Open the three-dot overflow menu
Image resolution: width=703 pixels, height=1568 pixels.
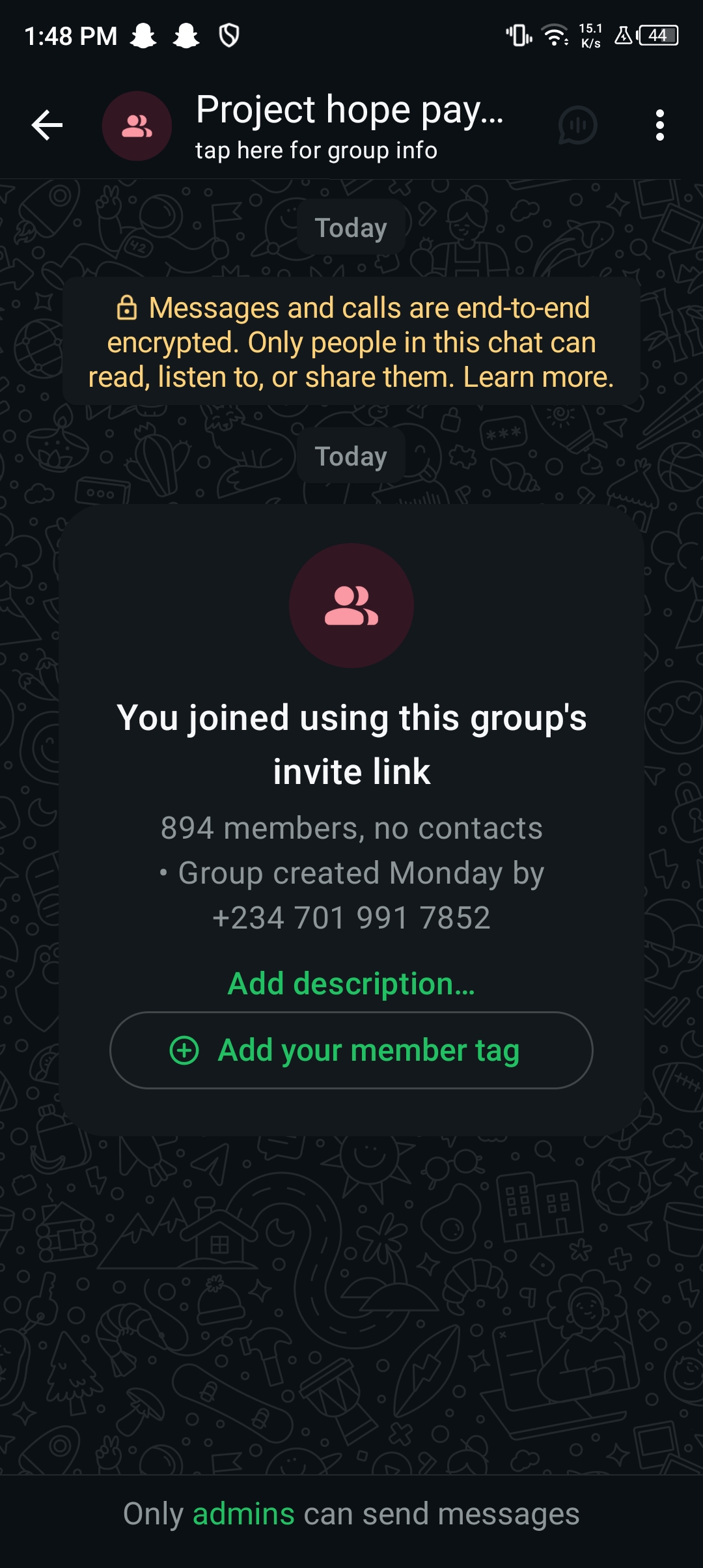660,125
